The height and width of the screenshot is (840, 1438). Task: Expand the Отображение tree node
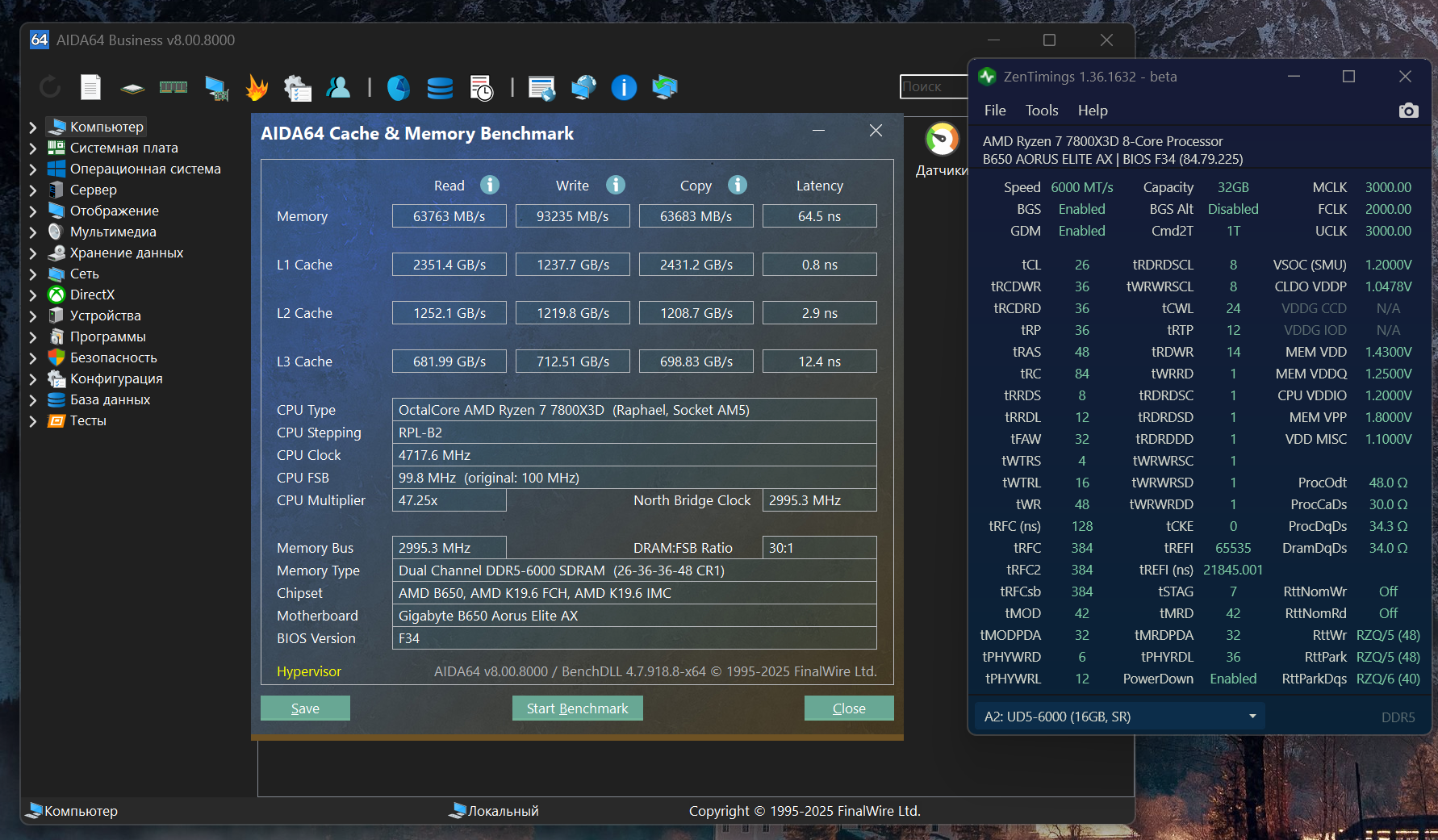click(32, 211)
